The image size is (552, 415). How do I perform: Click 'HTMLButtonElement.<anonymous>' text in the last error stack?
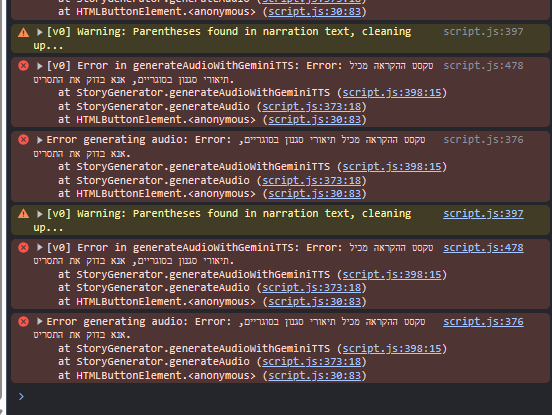point(166,376)
